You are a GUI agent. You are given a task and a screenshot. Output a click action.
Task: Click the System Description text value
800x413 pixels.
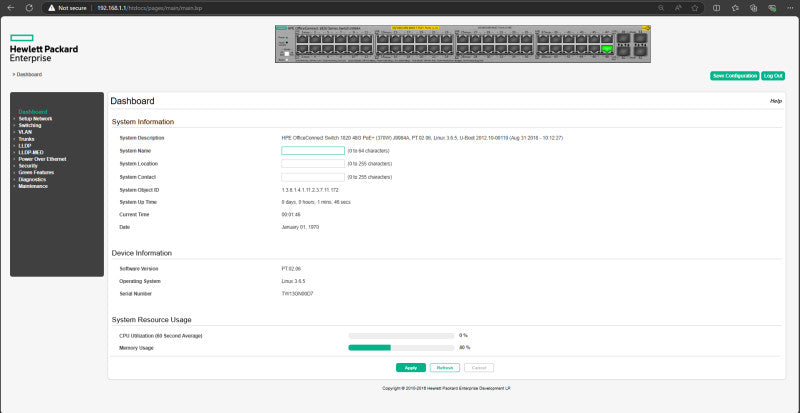pos(422,138)
